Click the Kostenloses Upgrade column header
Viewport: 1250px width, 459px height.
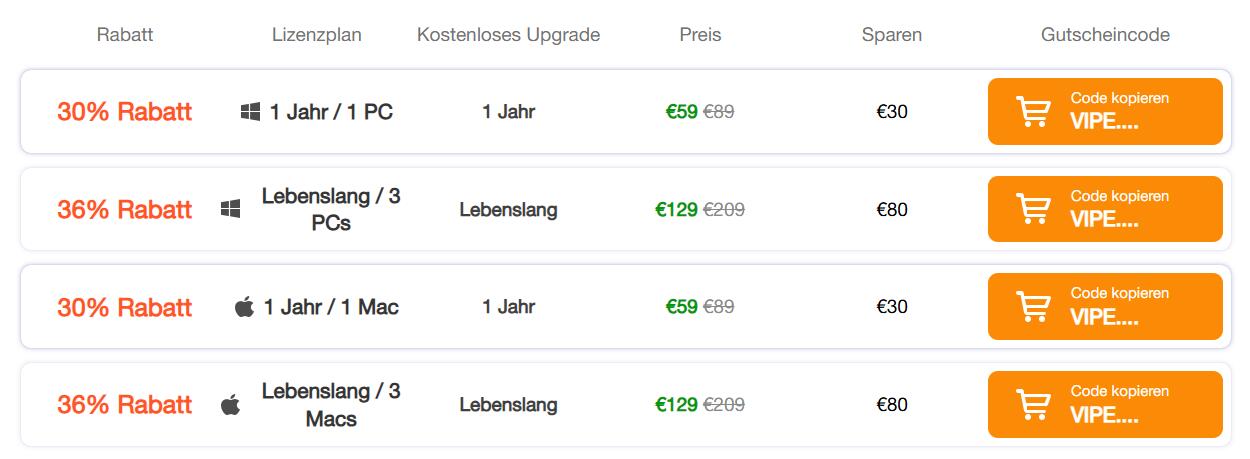[x=508, y=35]
